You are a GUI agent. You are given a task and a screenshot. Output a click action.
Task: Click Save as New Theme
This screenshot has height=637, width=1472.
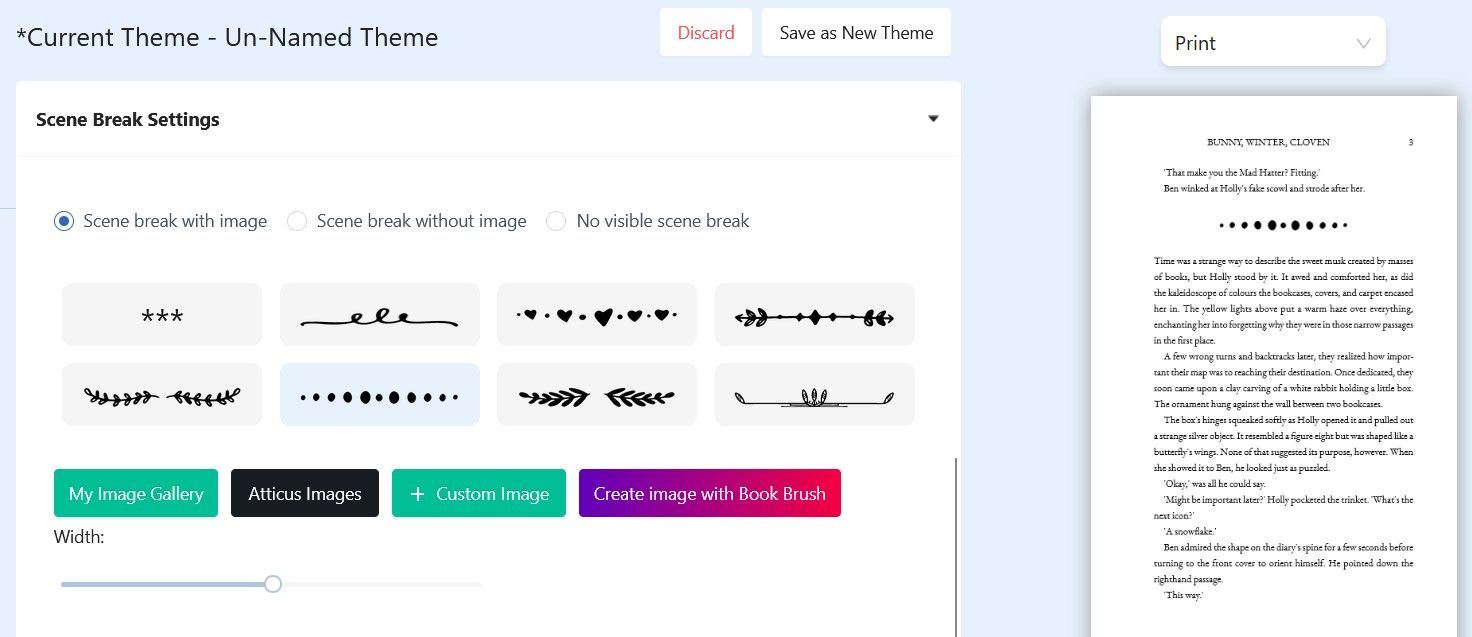point(856,33)
